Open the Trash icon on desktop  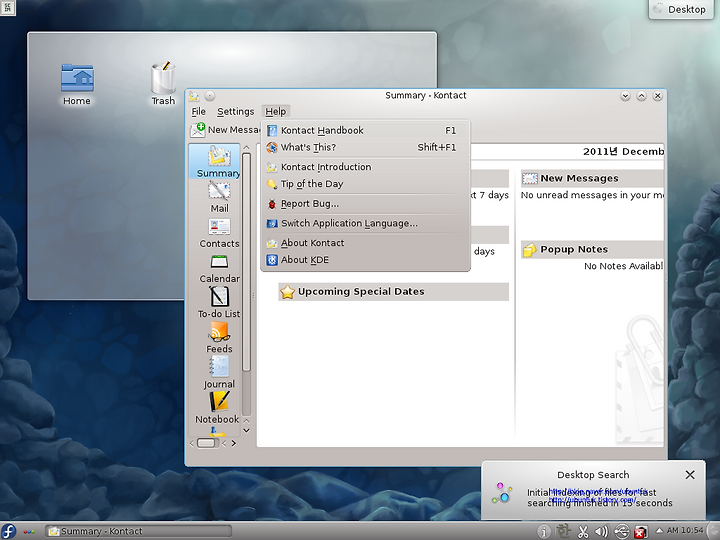[163, 84]
